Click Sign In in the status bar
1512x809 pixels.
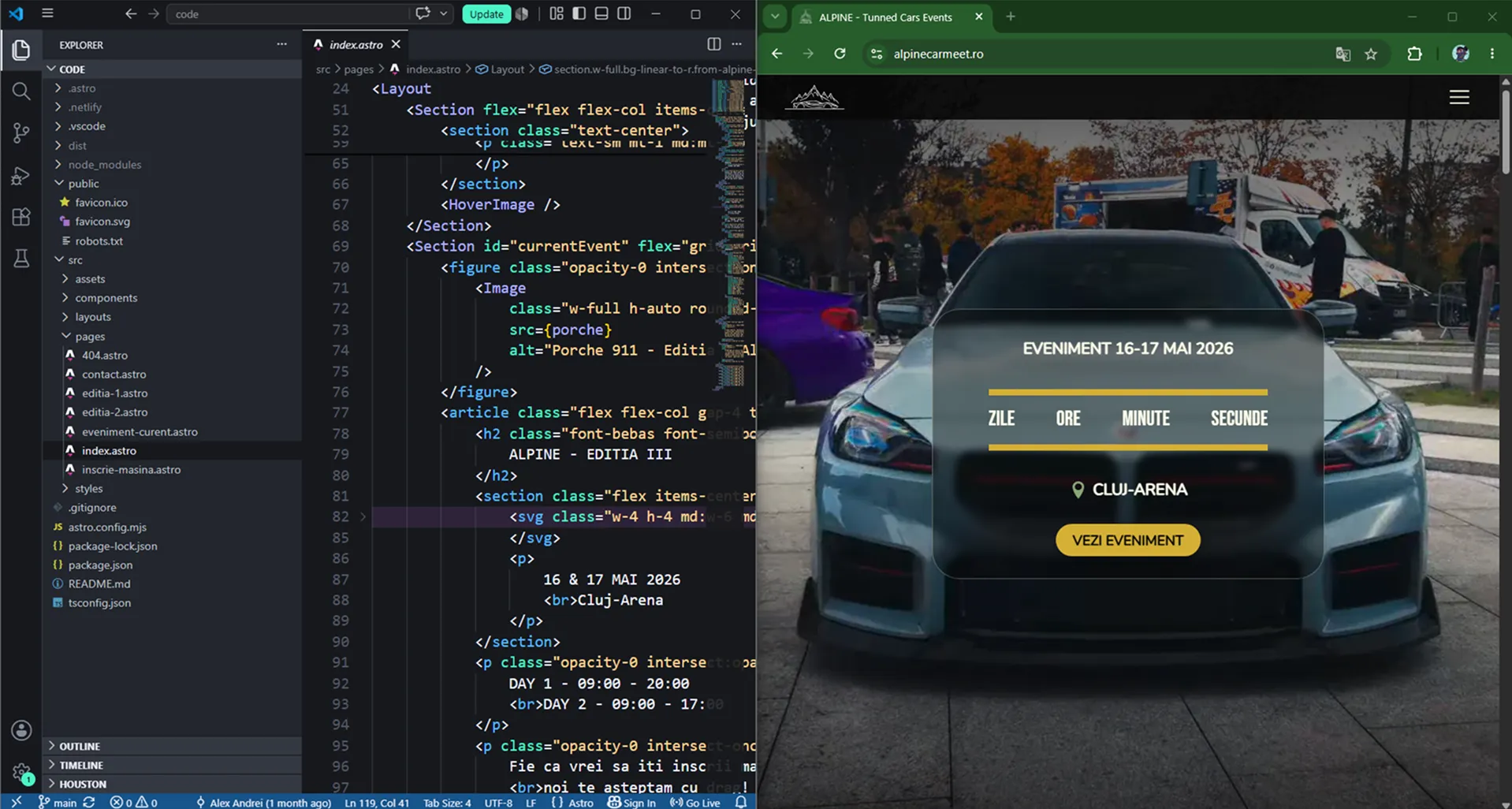click(631, 802)
